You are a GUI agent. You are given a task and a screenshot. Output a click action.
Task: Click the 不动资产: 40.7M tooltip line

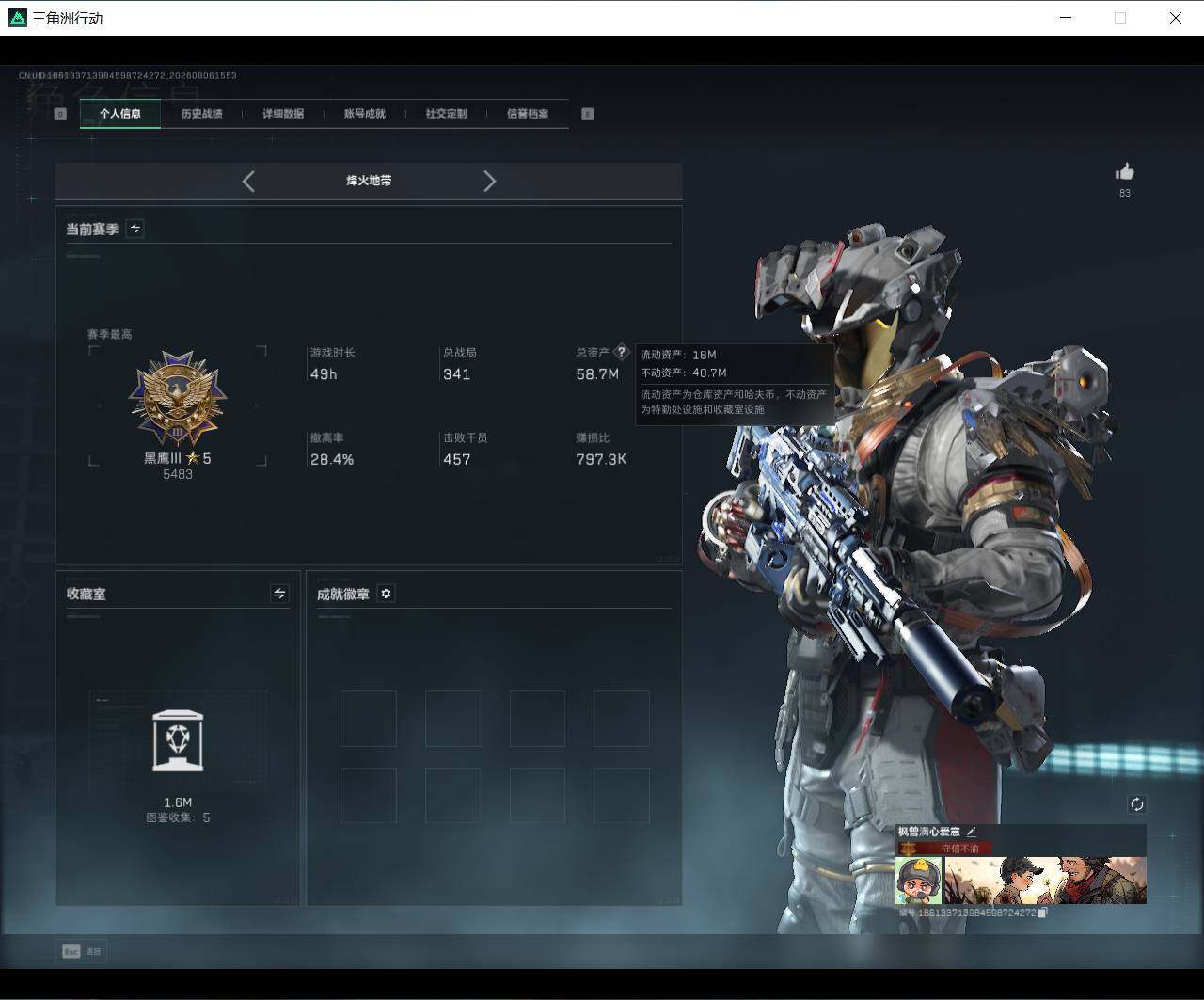point(684,373)
